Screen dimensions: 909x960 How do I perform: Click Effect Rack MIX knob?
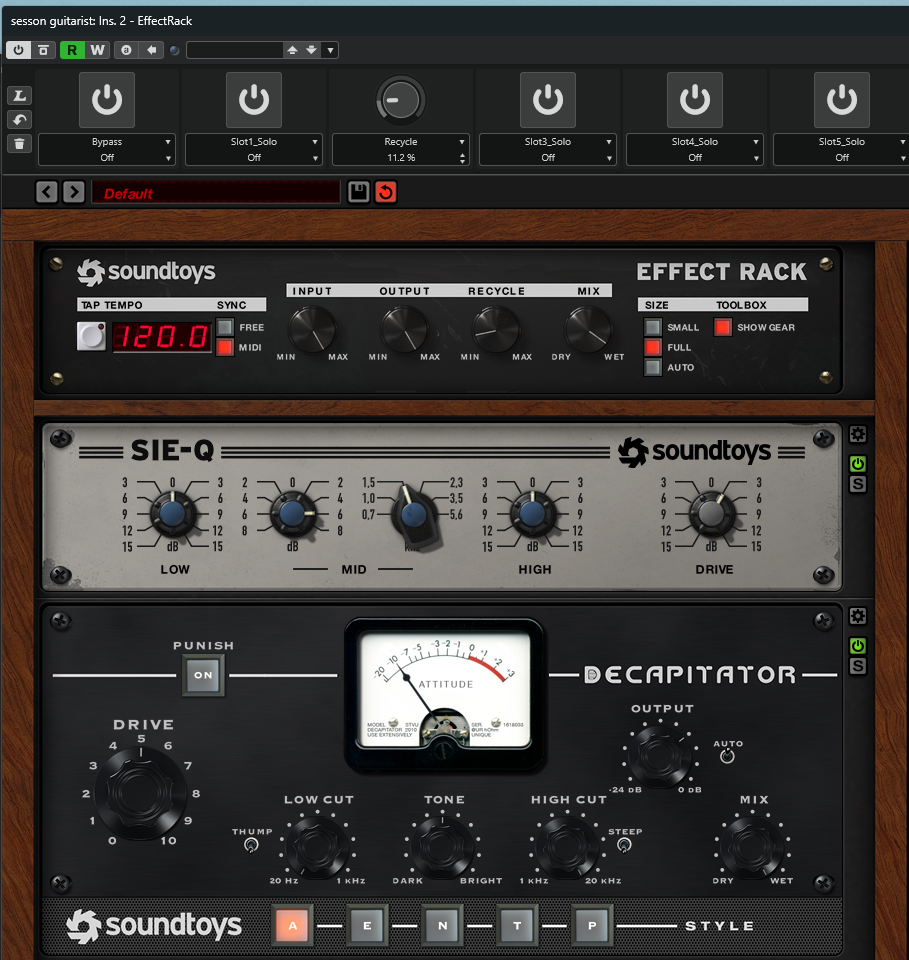[x=588, y=329]
